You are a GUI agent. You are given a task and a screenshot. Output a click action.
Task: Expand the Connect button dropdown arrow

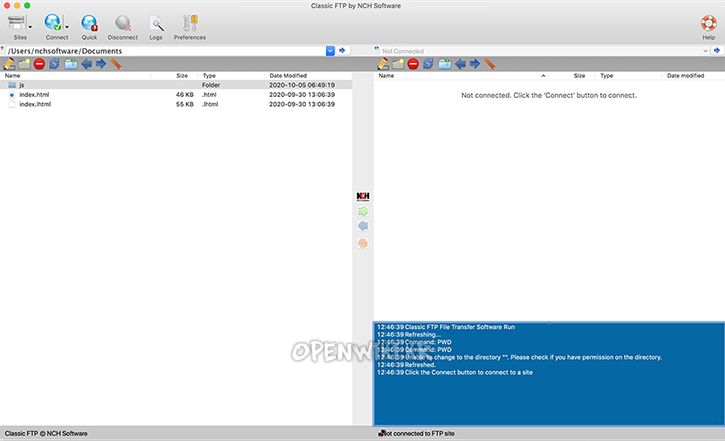click(x=66, y=26)
